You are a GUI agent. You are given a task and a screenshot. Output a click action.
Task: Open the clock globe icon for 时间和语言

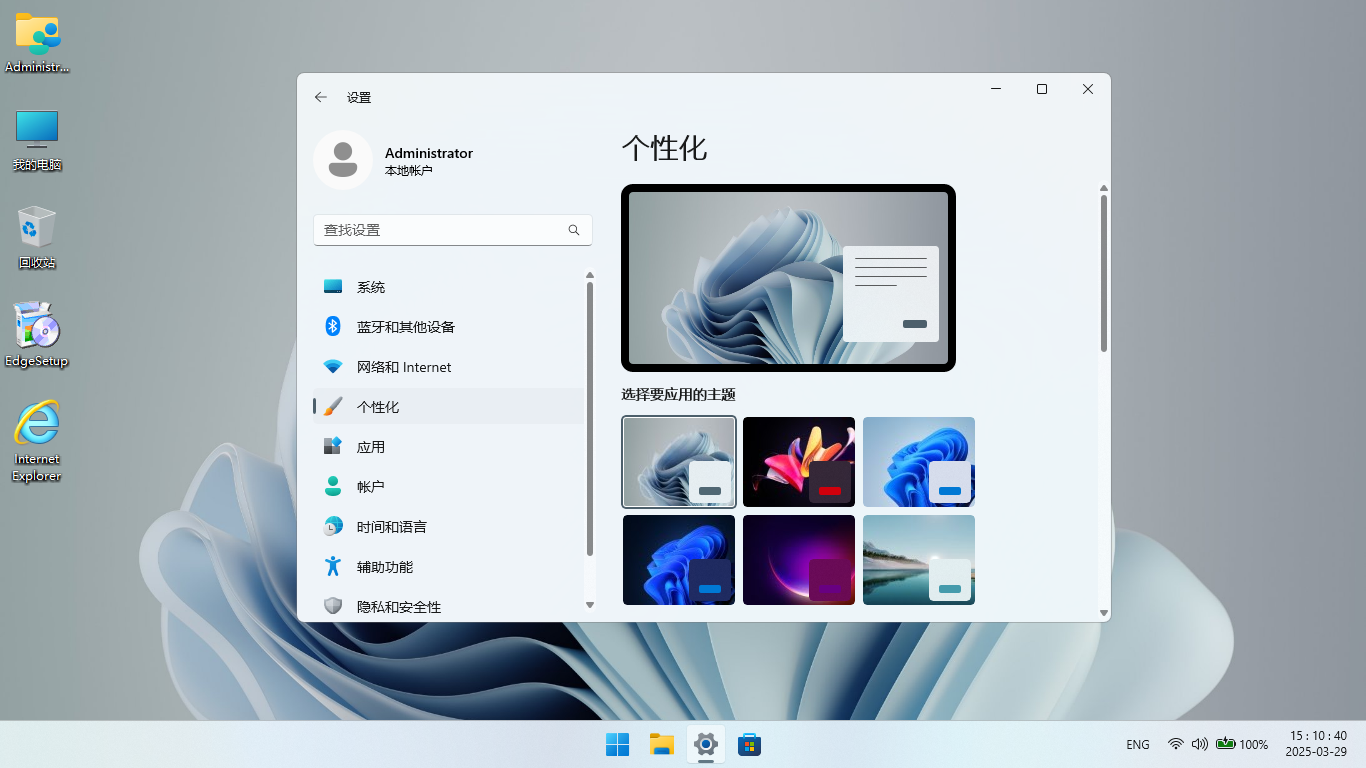click(333, 526)
